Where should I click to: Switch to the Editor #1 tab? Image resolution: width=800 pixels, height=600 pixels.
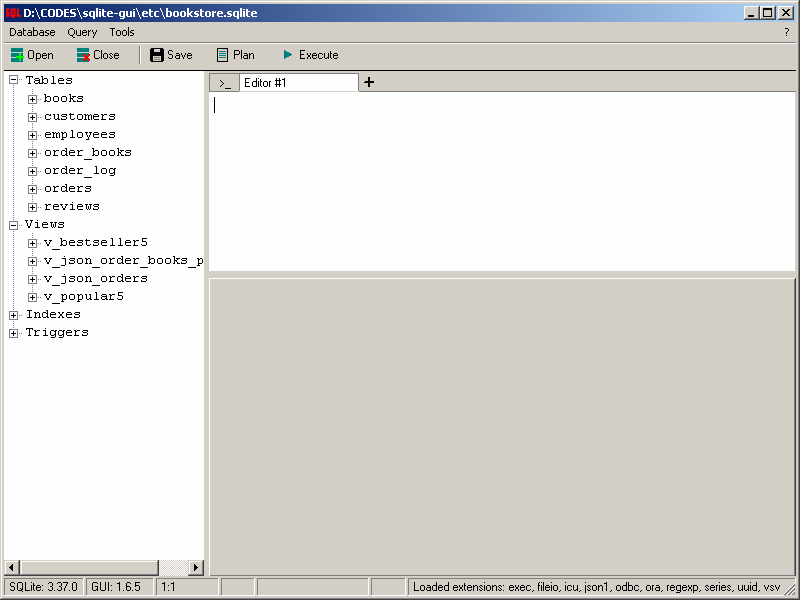point(298,83)
